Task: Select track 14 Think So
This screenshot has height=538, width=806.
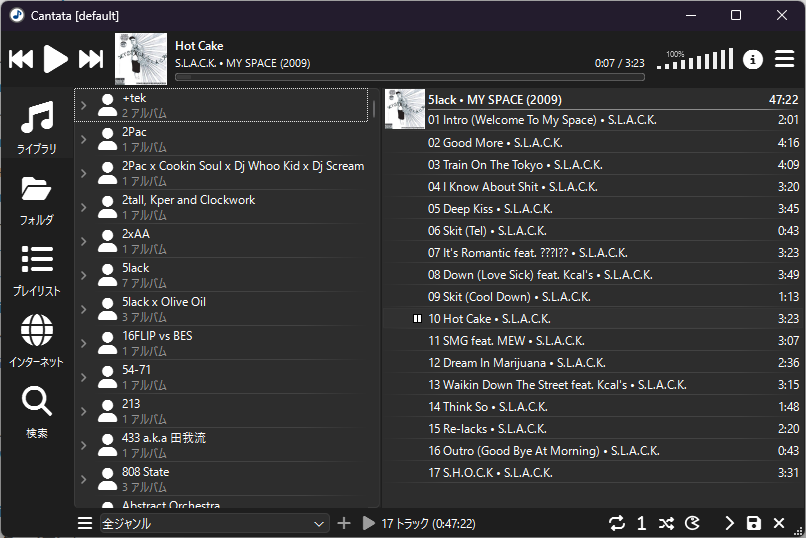Action: [592, 406]
